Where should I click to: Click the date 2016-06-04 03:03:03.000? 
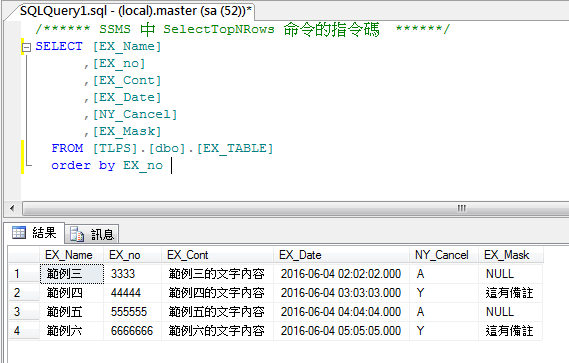pyautogui.click(x=341, y=293)
